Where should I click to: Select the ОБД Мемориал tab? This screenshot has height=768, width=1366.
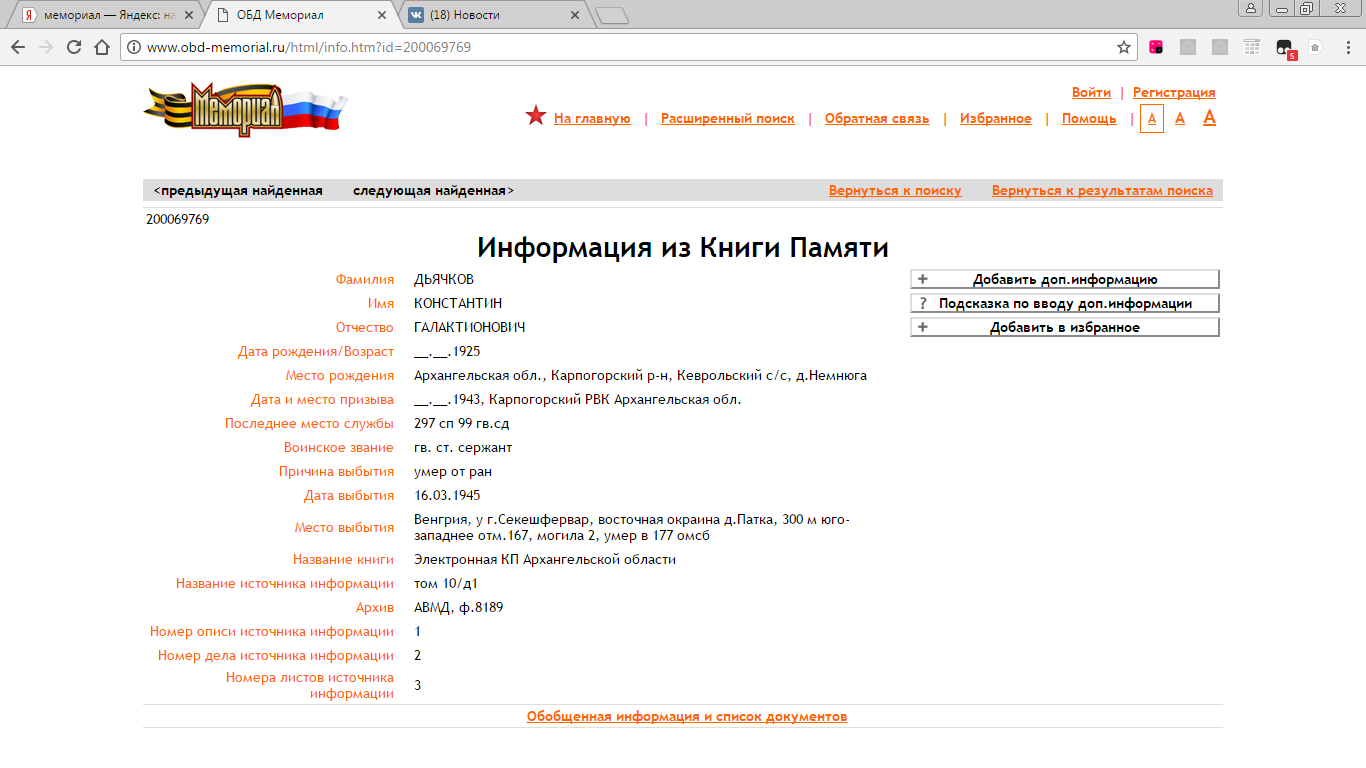[300, 15]
